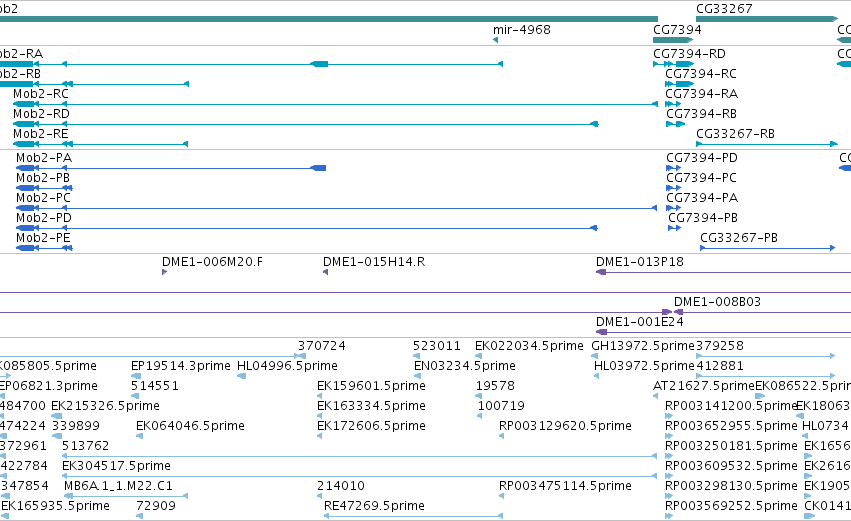Click the Mob2-PA protein label
851x521 pixels.
[x=44, y=158]
